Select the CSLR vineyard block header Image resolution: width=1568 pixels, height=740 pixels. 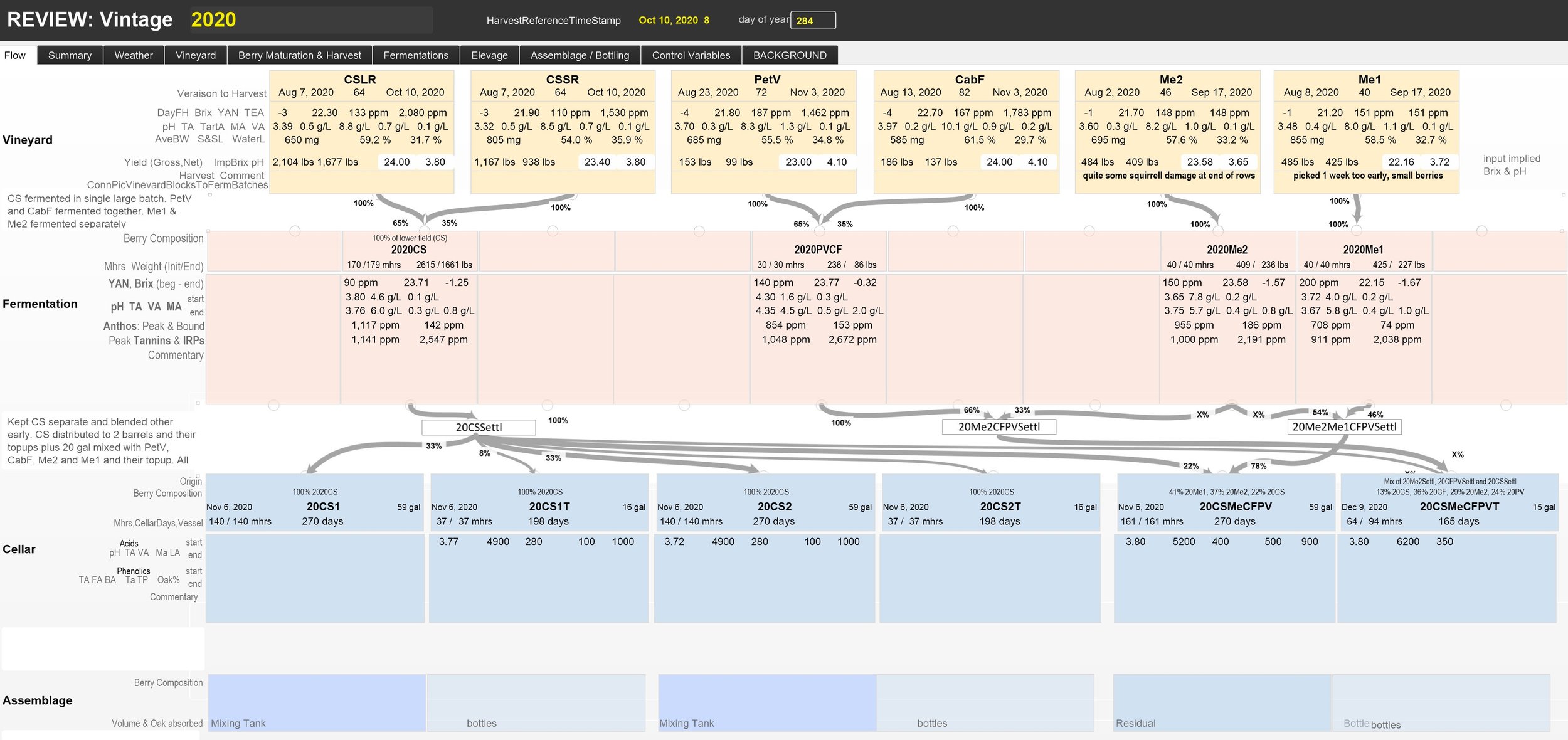(x=360, y=80)
